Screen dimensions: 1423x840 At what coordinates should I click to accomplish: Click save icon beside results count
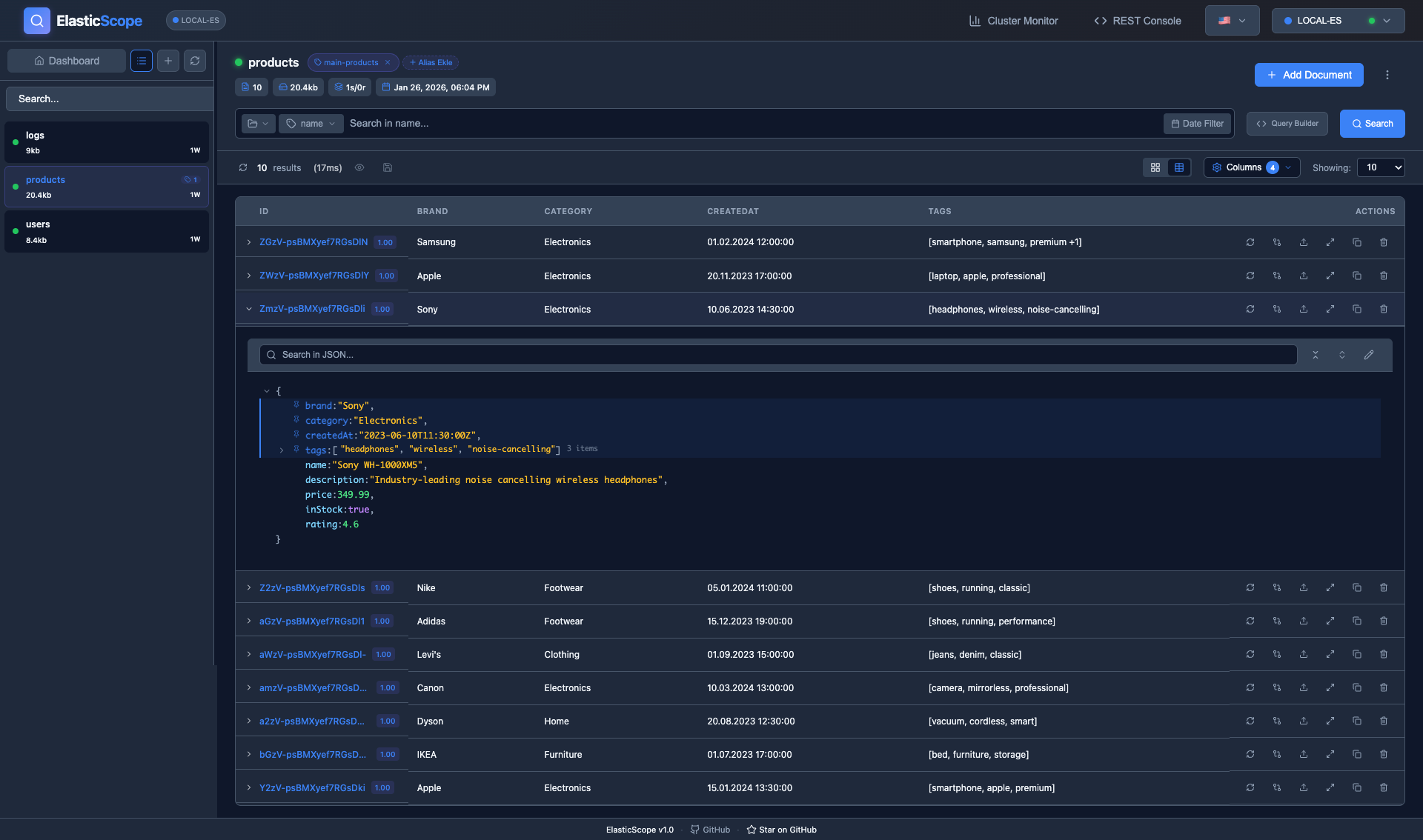(x=387, y=167)
